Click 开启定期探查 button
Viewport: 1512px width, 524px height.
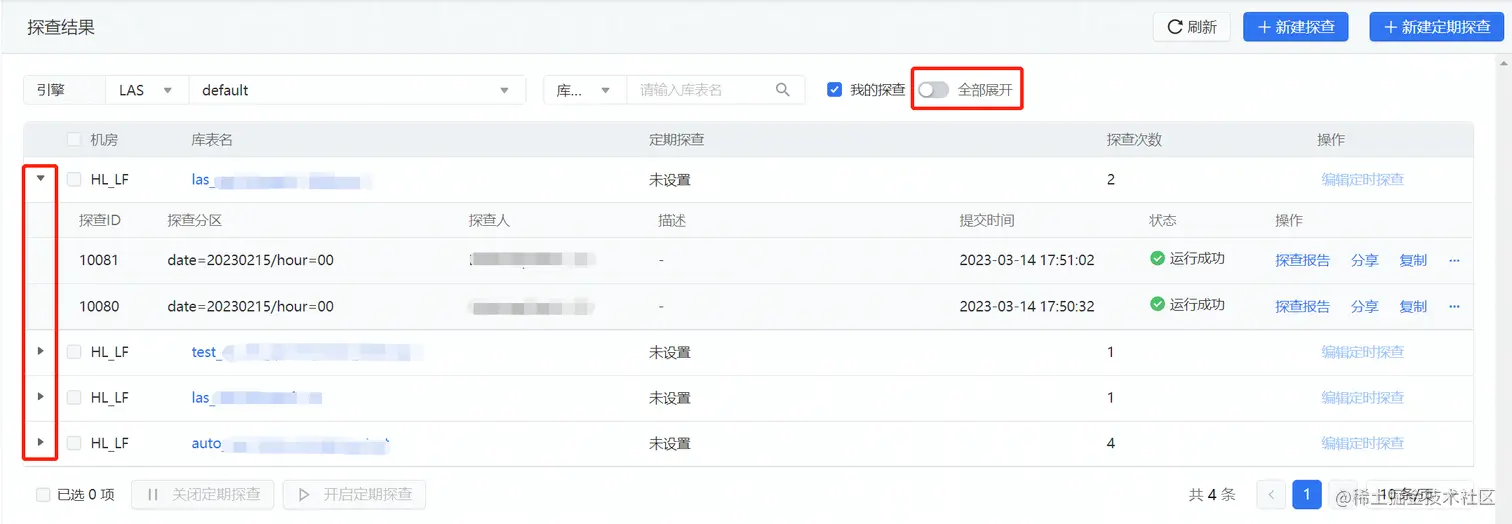pyautogui.click(x=354, y=494)
